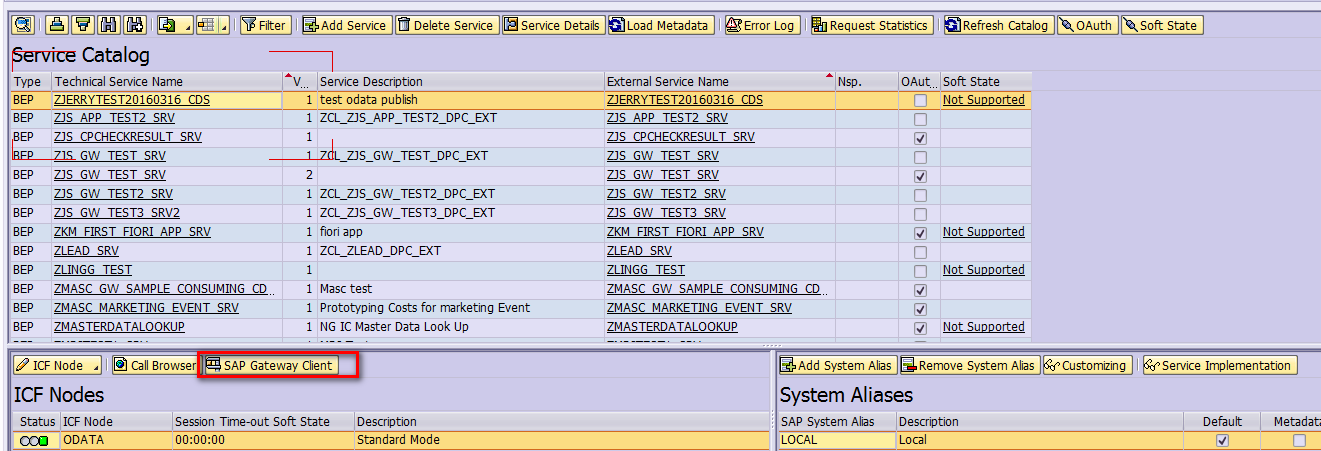Click the Details magnifier icon in toolbar
The image size is (1321, 451).
tap(22, 25)
